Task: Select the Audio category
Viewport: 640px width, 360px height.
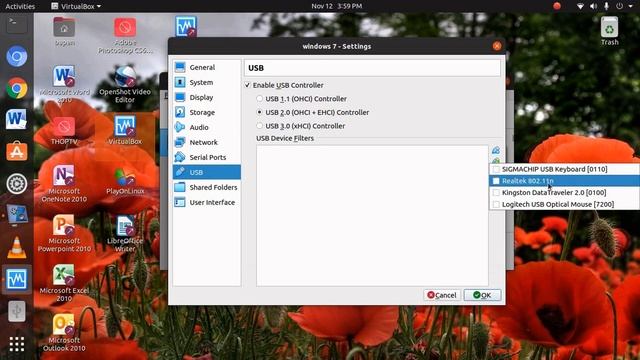Action: (207, 127)
